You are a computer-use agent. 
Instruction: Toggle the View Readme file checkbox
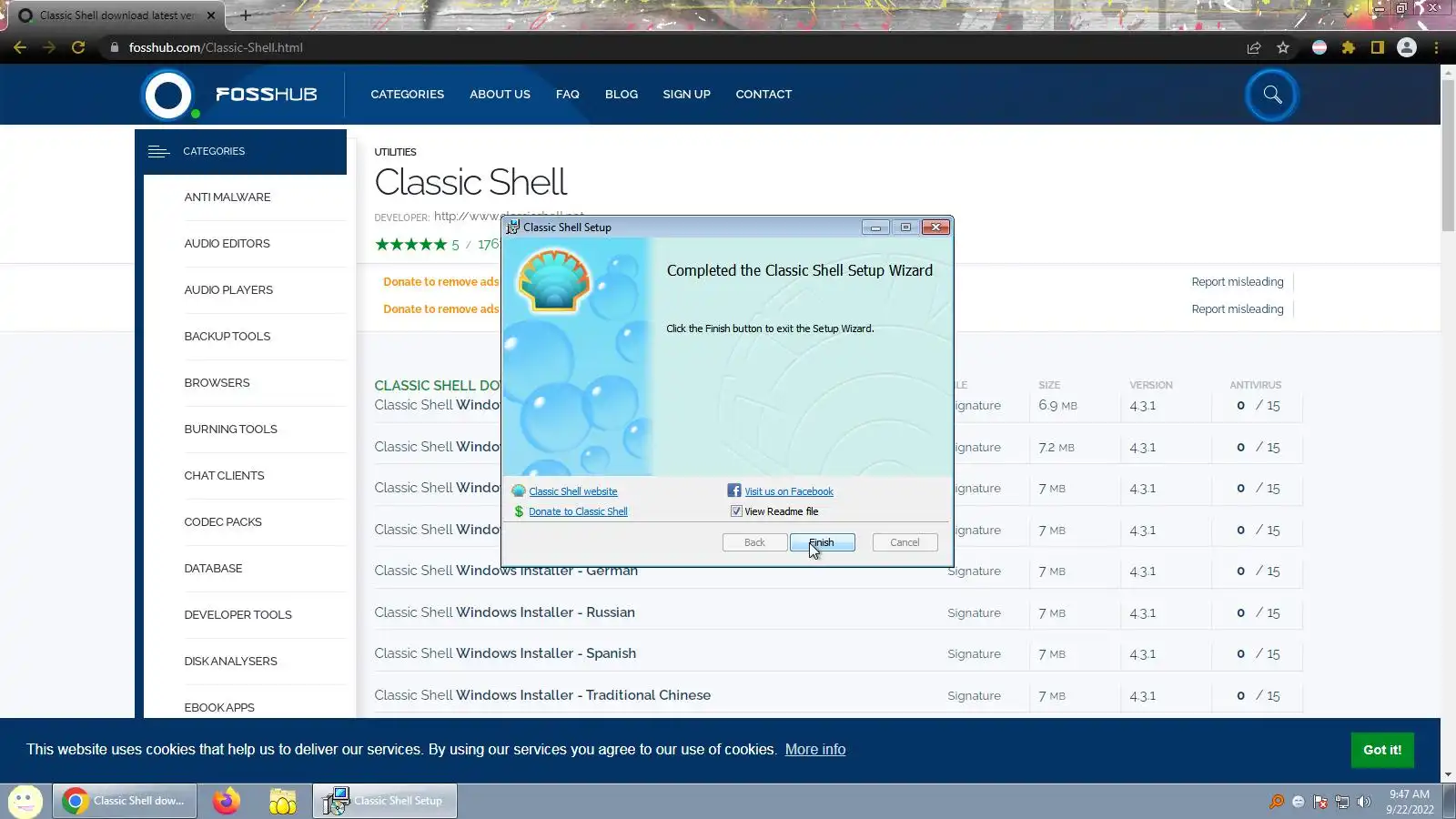(x=736, y=511)
